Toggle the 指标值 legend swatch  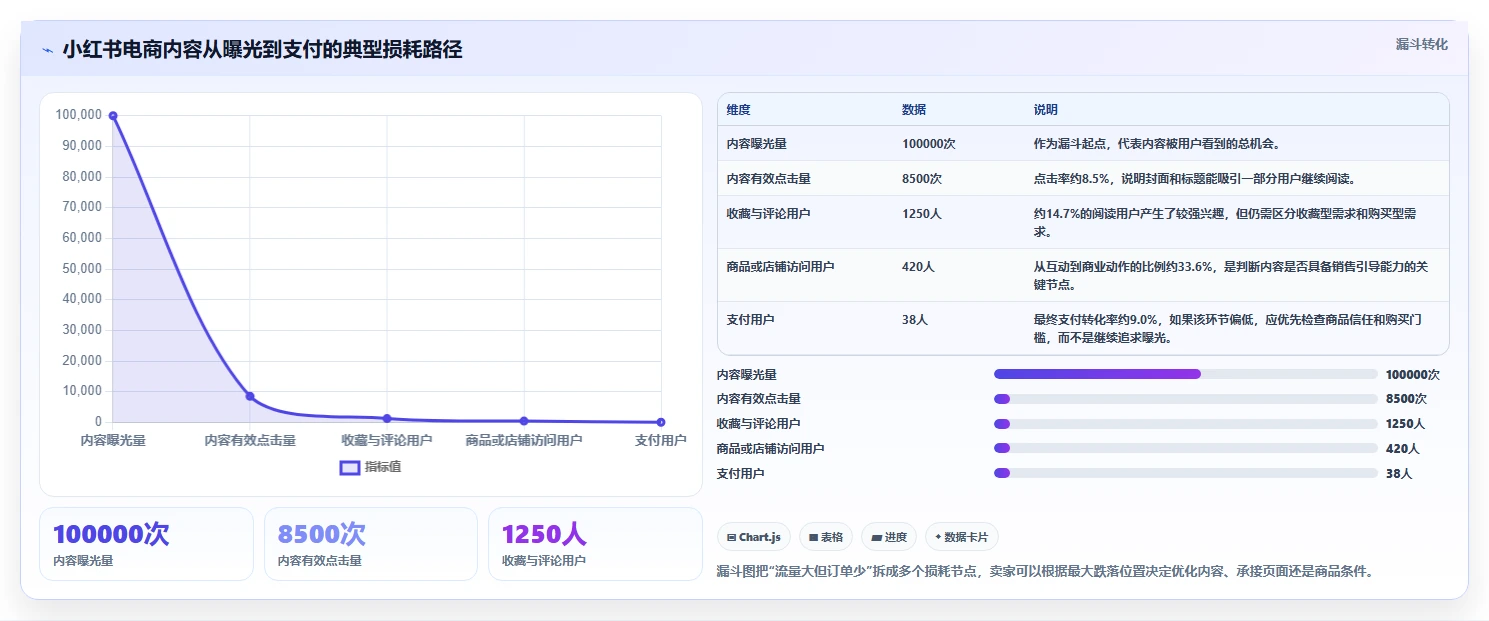click(350, 467)
